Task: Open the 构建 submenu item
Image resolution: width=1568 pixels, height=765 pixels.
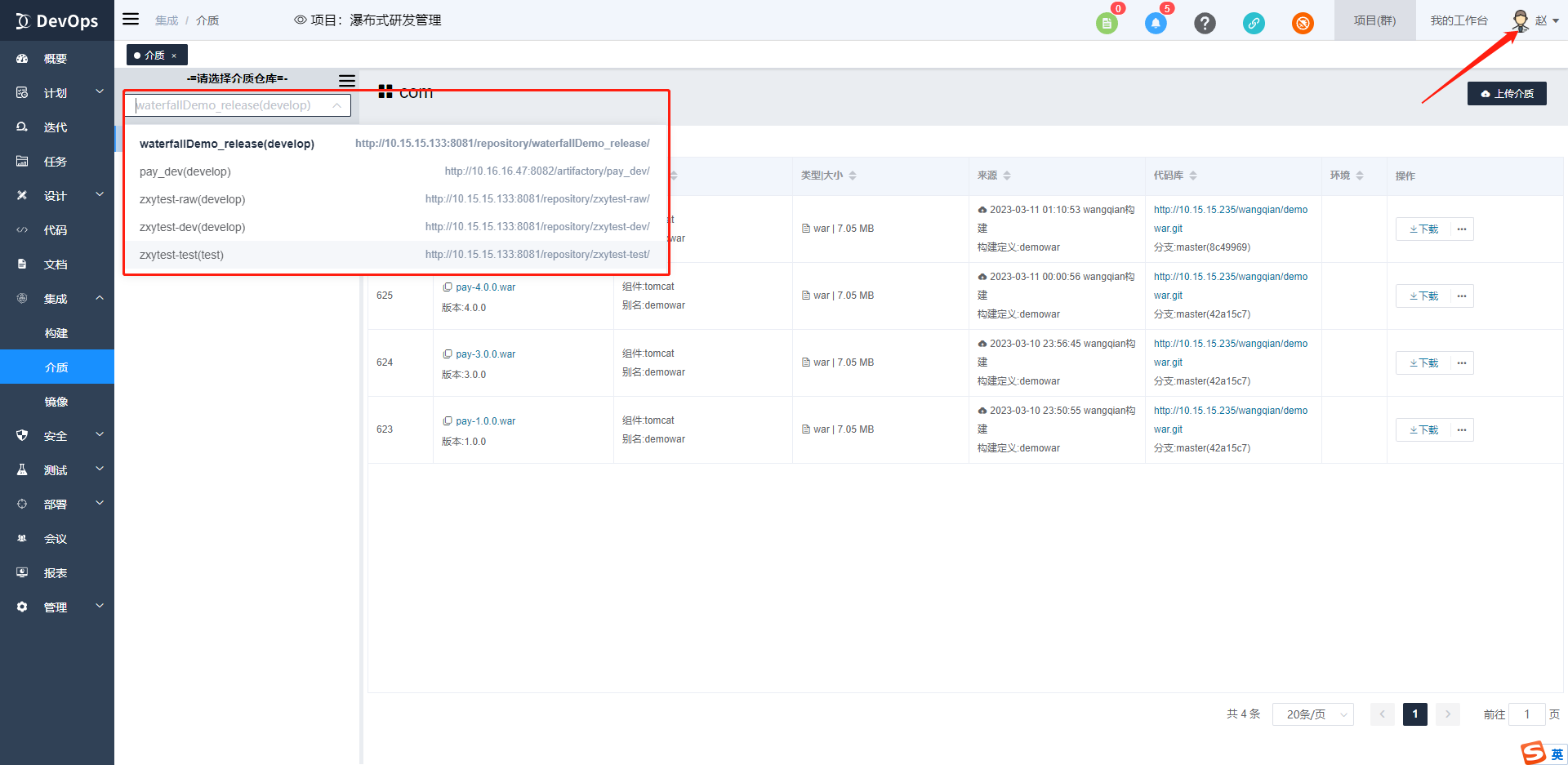Action: pyautogui.click(x=56, y=333)
